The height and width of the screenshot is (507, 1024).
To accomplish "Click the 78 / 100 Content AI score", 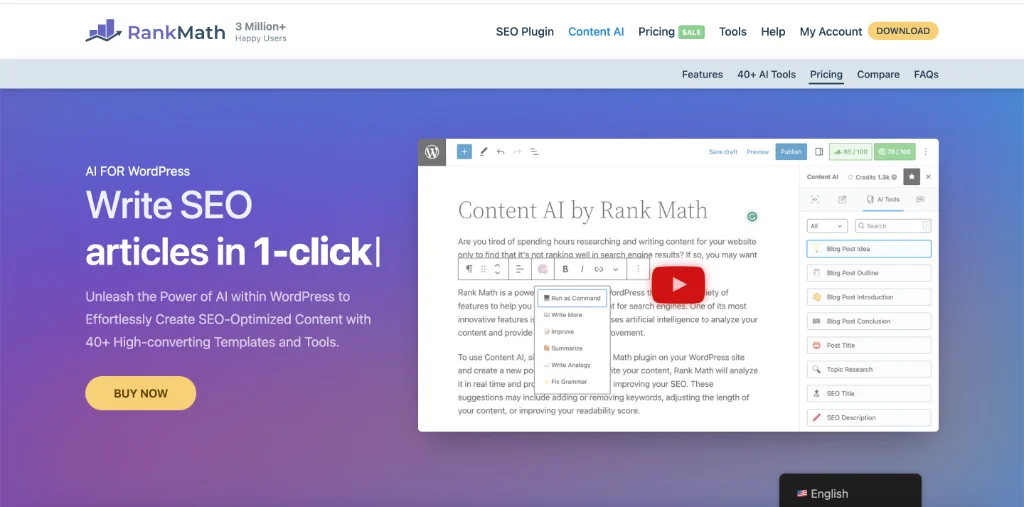I will point(895,152).
